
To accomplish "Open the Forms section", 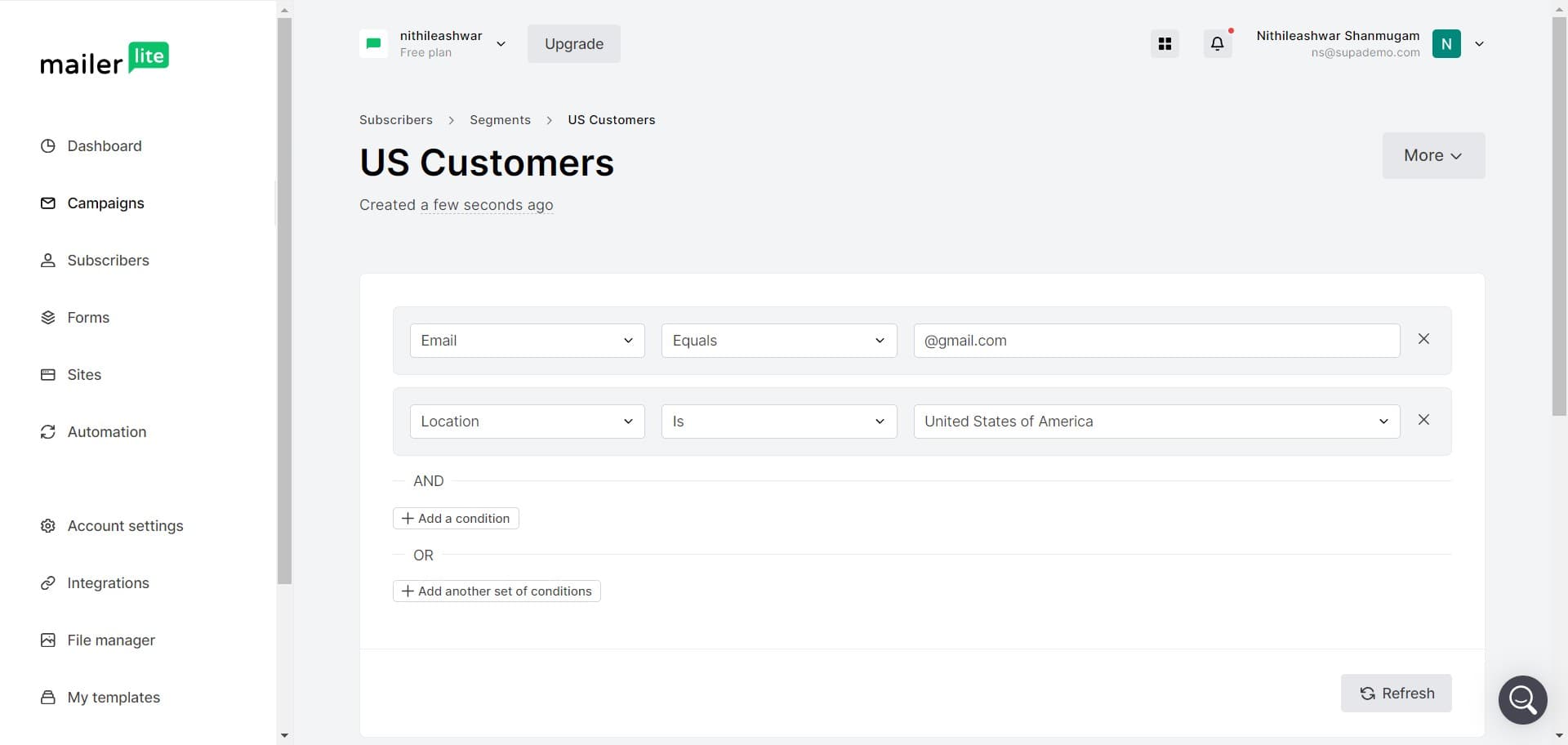I will click(48, 317).
